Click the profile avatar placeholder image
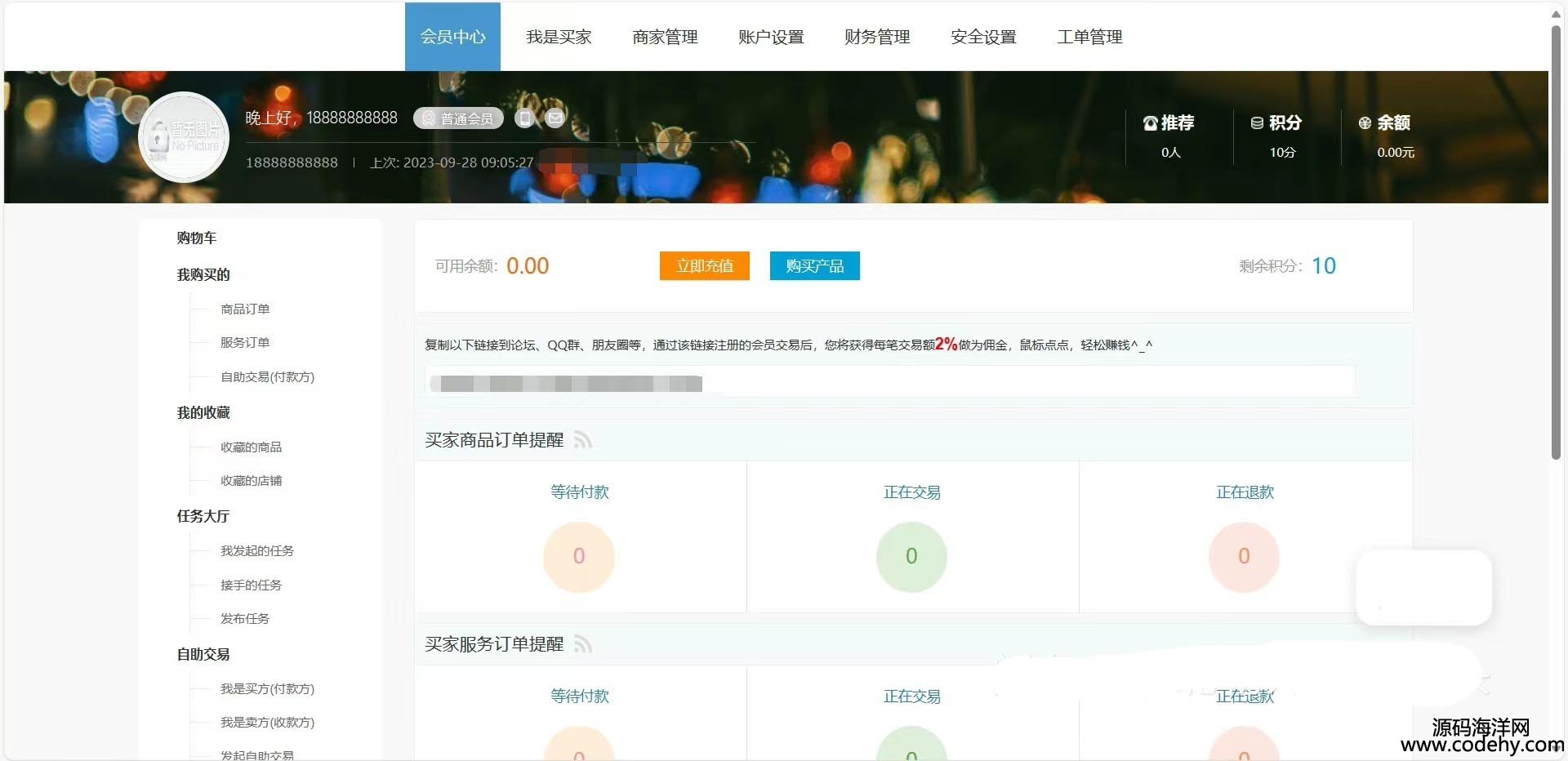 point(184,137)
